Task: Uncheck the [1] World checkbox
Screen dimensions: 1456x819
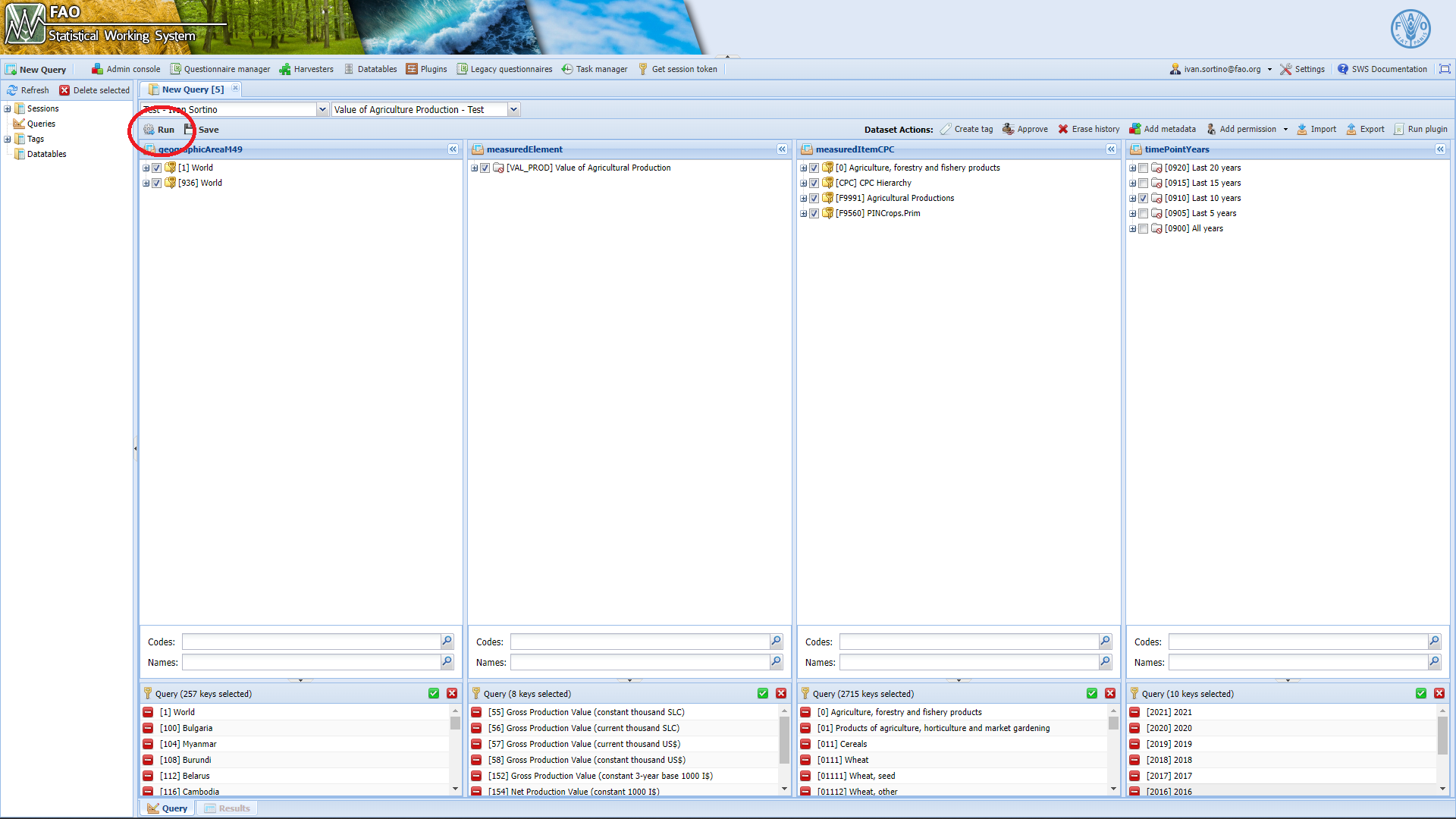Action: (157, 168)
